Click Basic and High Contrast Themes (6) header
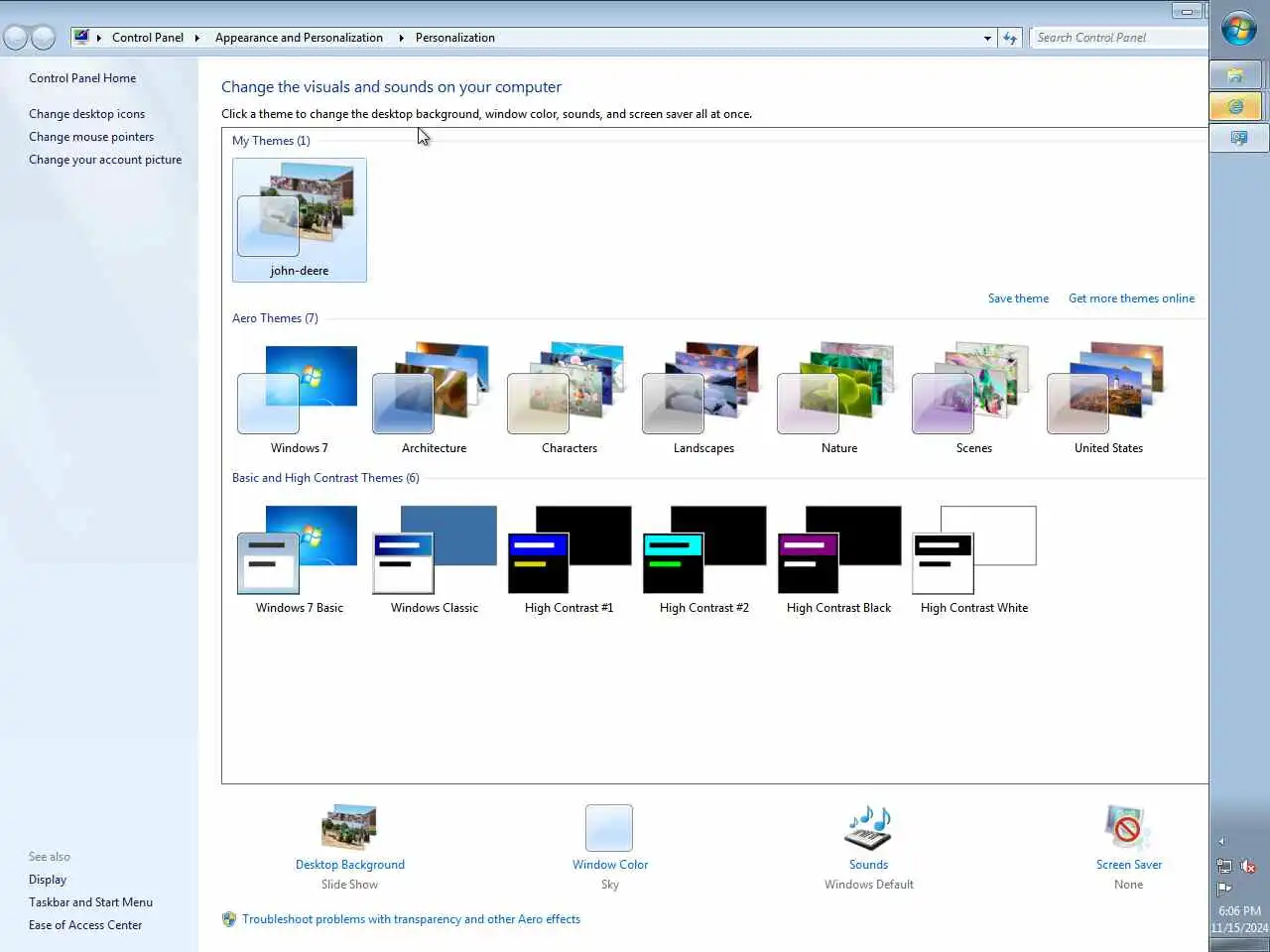Viewport: 1270px width, 952px height. pos(325,478)
